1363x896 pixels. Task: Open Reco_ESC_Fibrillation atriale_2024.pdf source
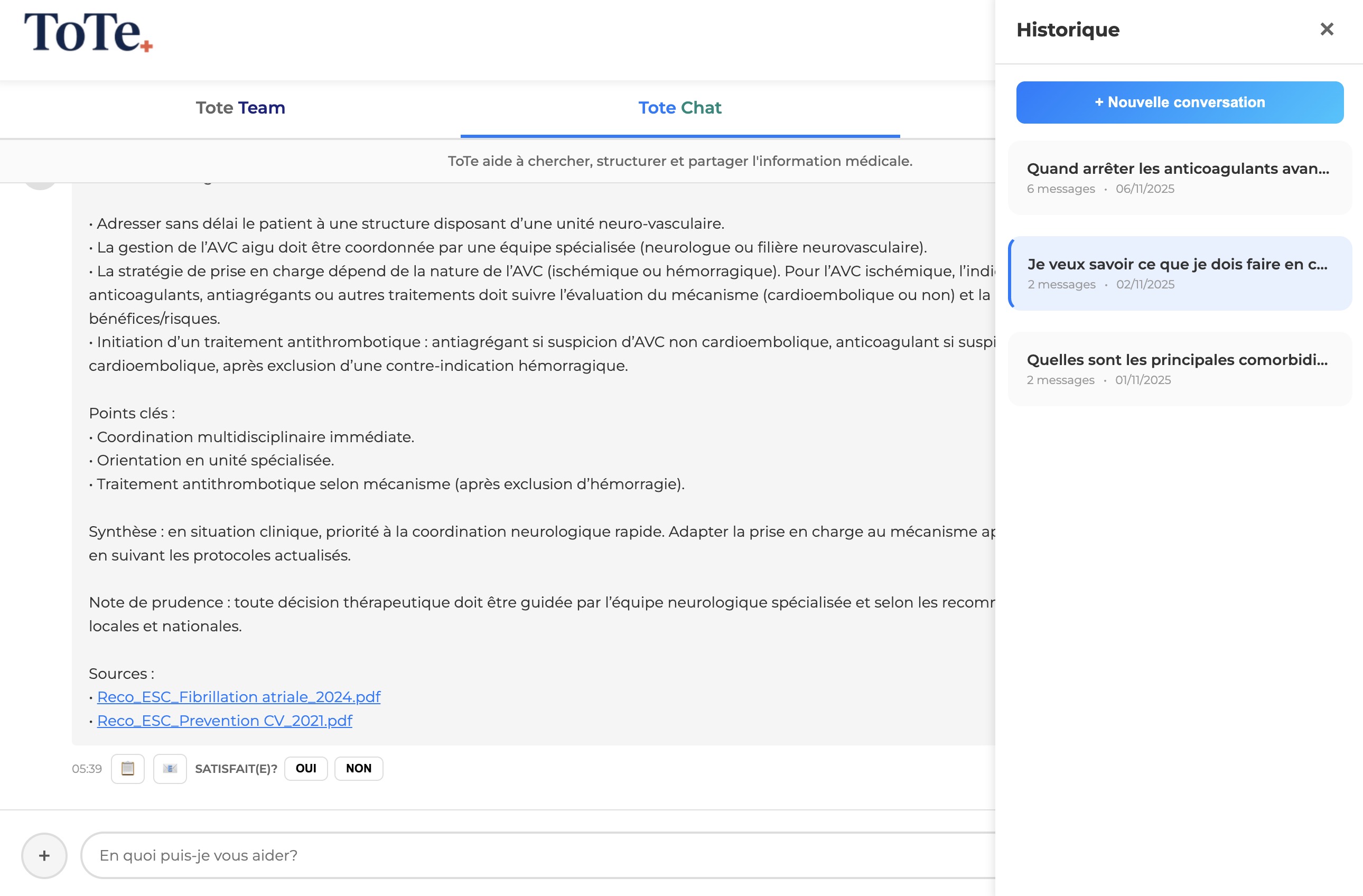coord(239,697)
